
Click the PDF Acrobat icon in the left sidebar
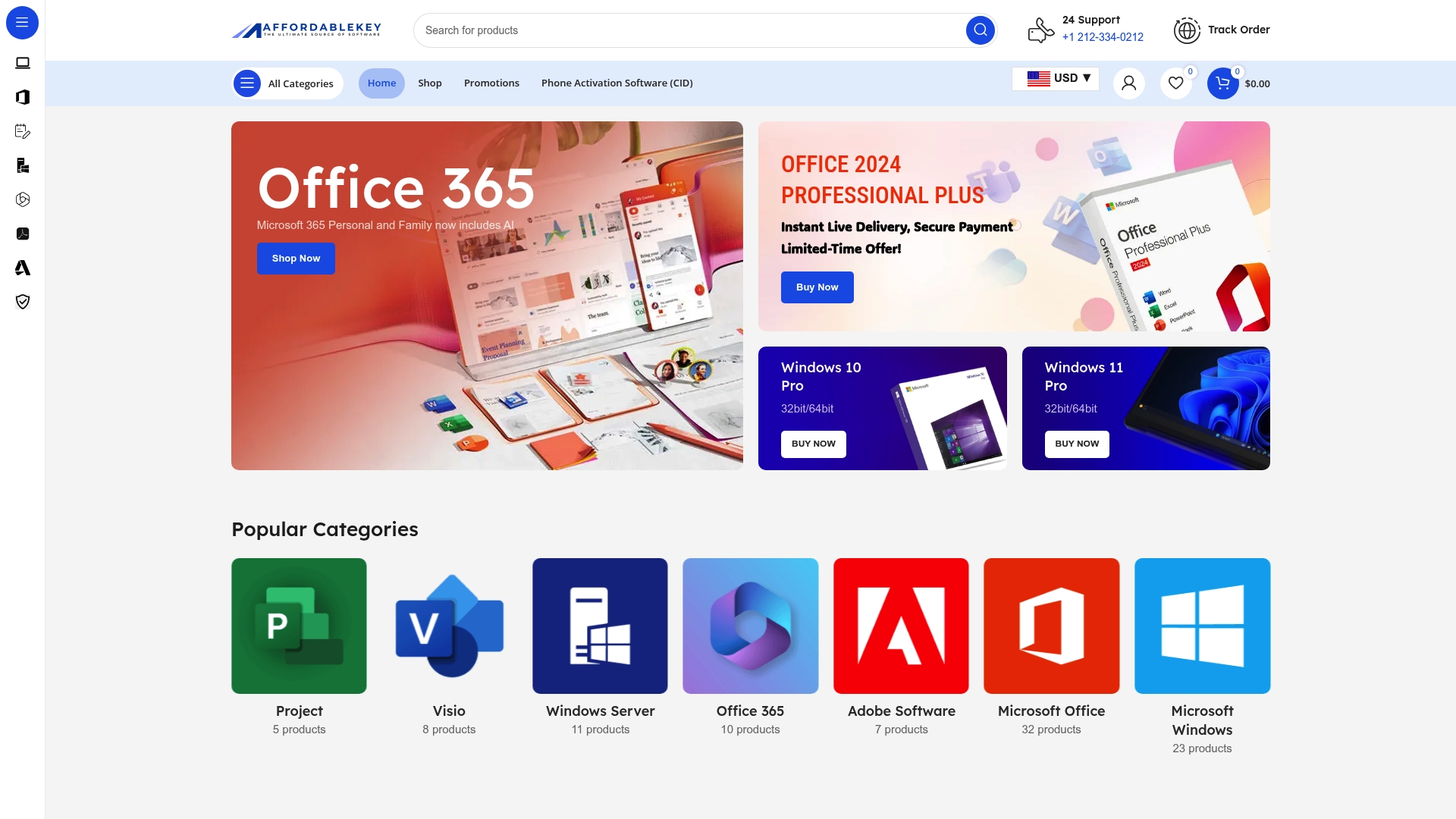23,234
